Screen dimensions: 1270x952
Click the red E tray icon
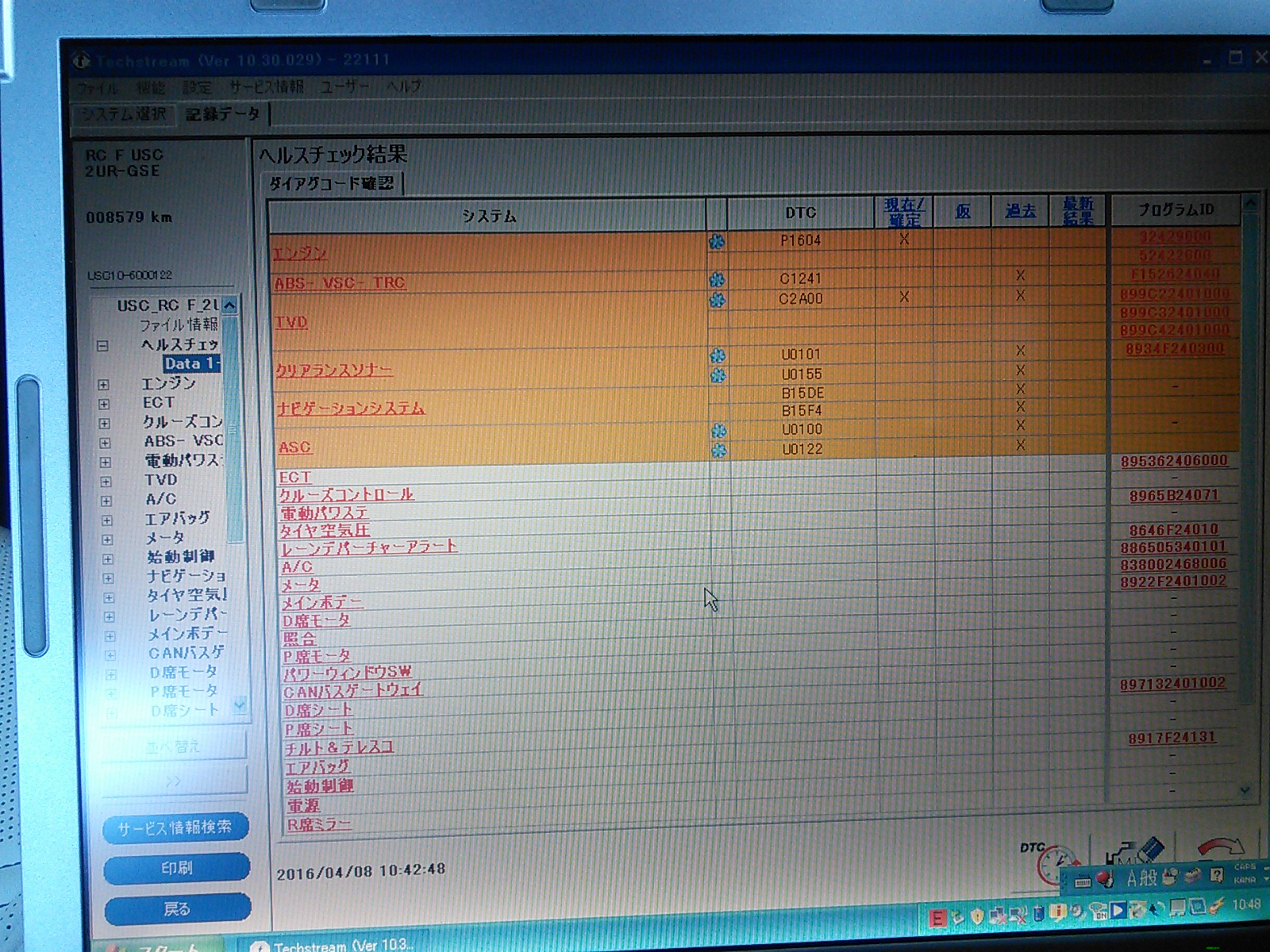pyautogui.click(x=937, y=918)
